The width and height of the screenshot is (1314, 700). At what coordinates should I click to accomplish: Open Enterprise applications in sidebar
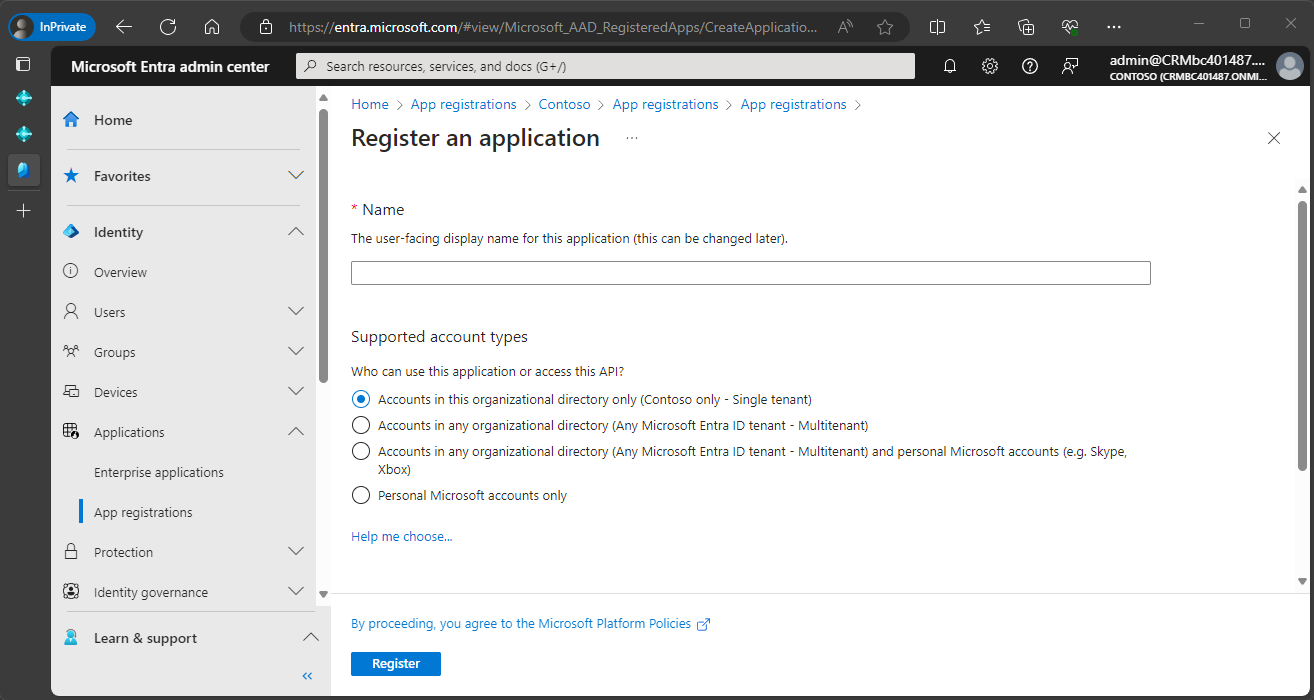tap(158, 472)
